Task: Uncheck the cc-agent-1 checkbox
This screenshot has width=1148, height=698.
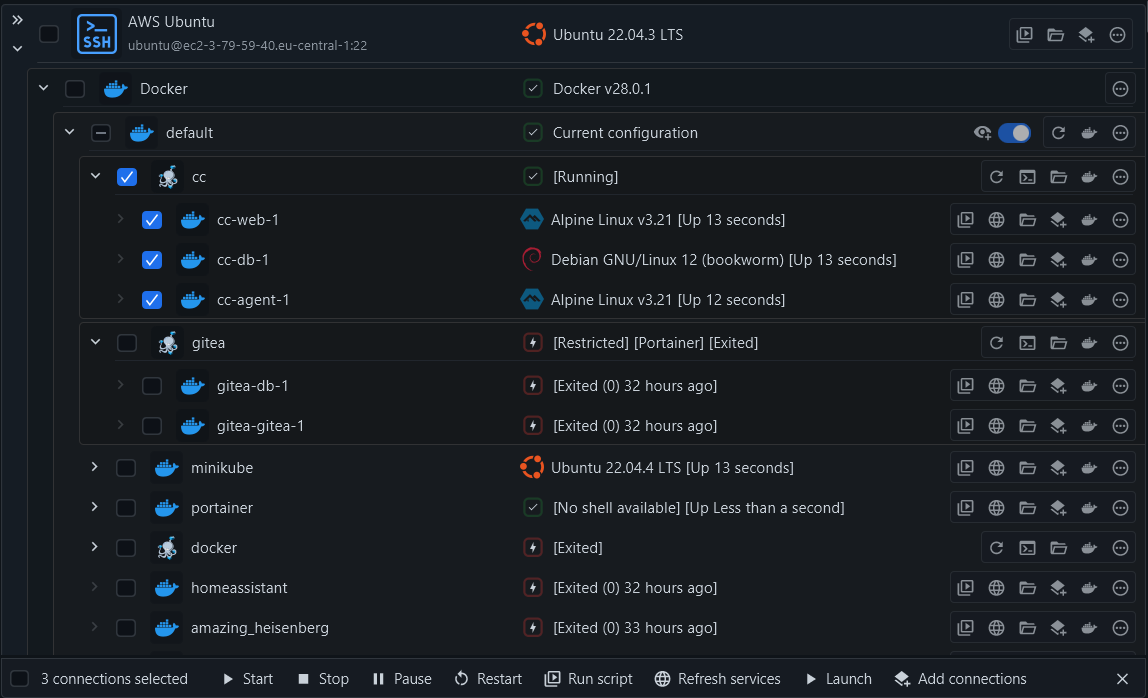Action: tap(152, 300)
